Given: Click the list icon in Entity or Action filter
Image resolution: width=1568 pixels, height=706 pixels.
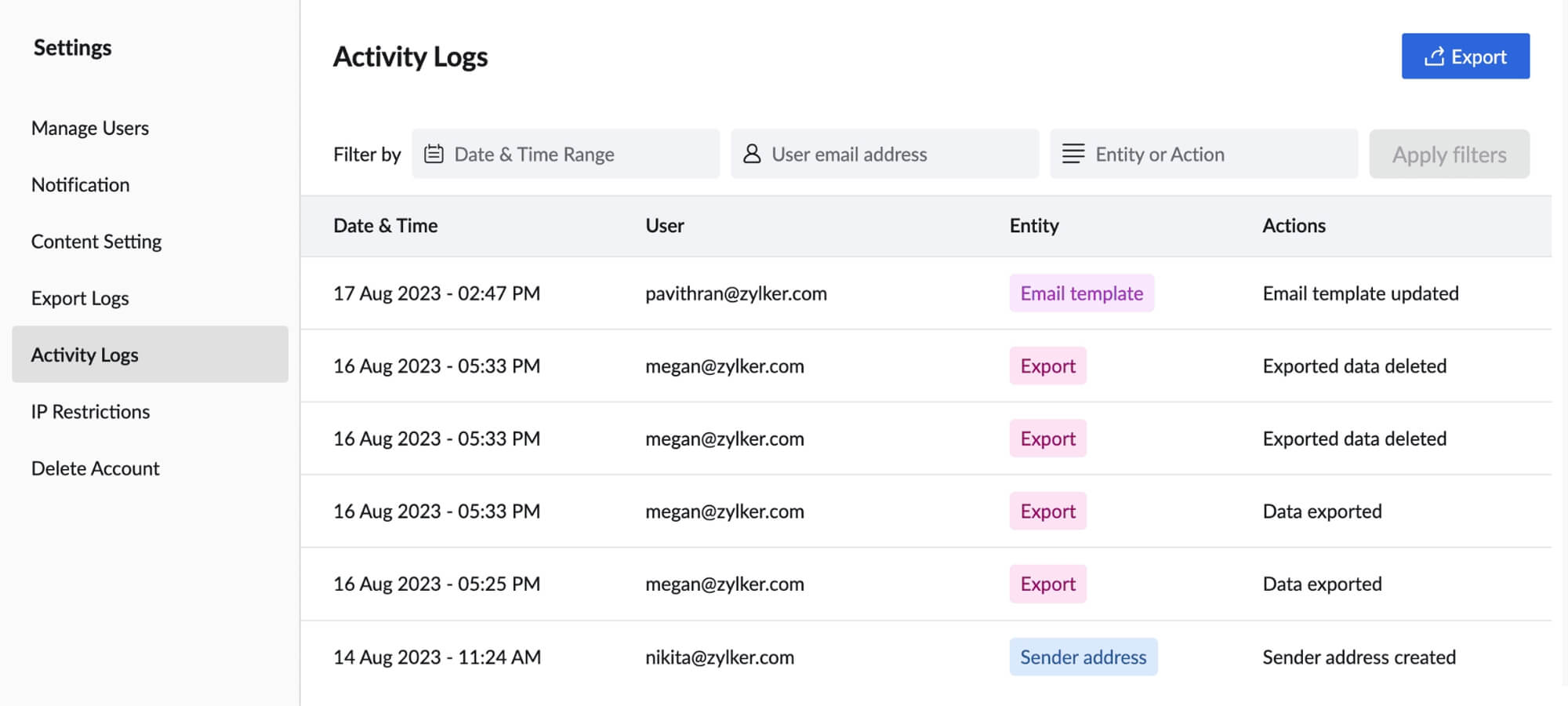Looking at the screenshot, I should 1073,154.
